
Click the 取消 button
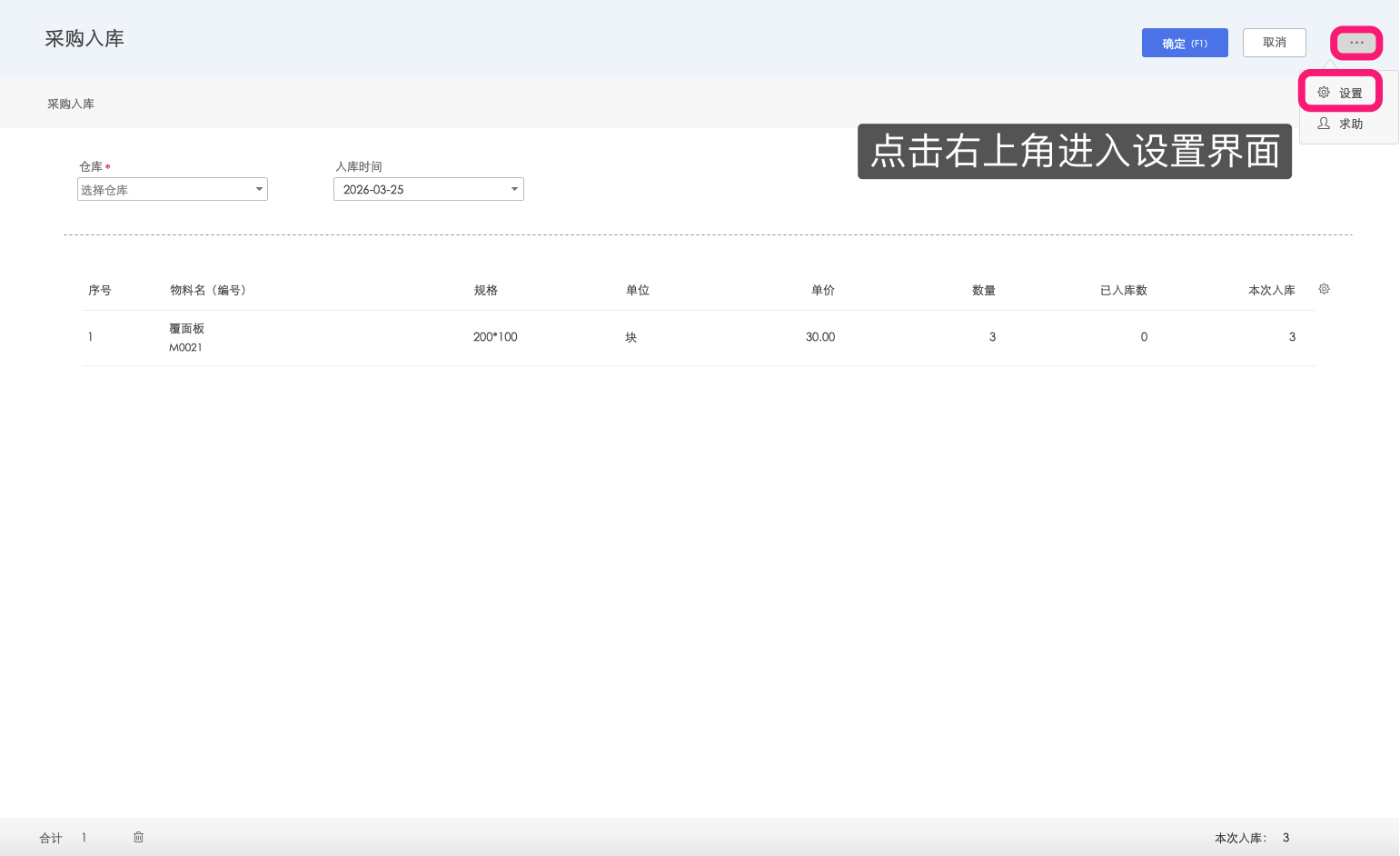1274,43
